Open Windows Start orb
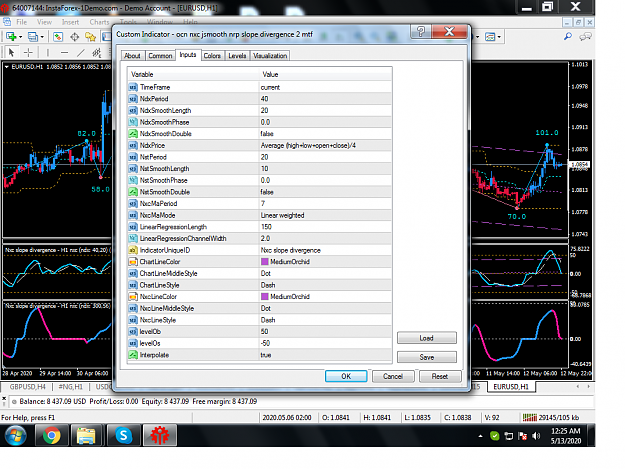Image resolution: width=625 pixels, height=469 pixels. [x=16, y=435]
